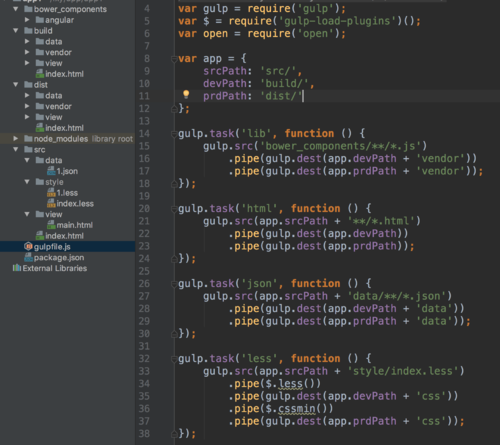Click 'data/**/*.json' string on line 27
Screen dimensions: 500x445
pyautogui.click(x=397, y=296)
